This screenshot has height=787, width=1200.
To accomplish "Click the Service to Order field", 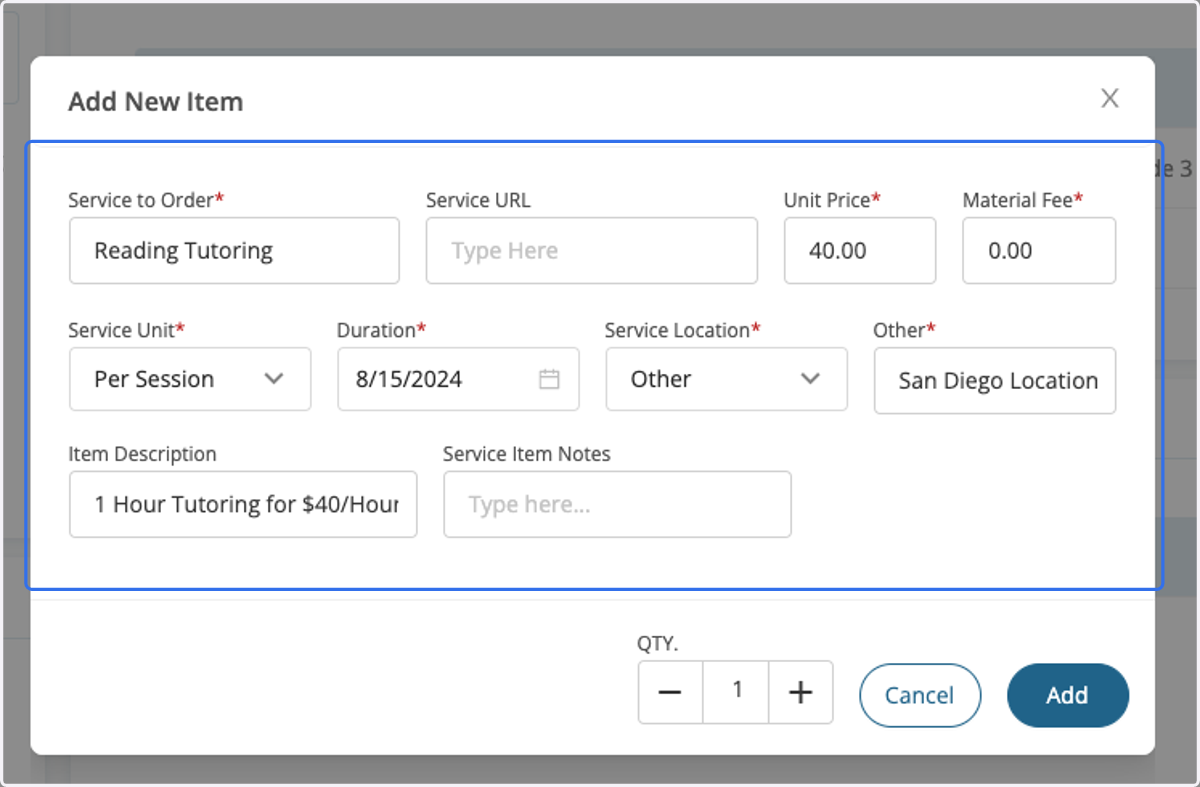I will pyautogui.click(x=234, y=251).
